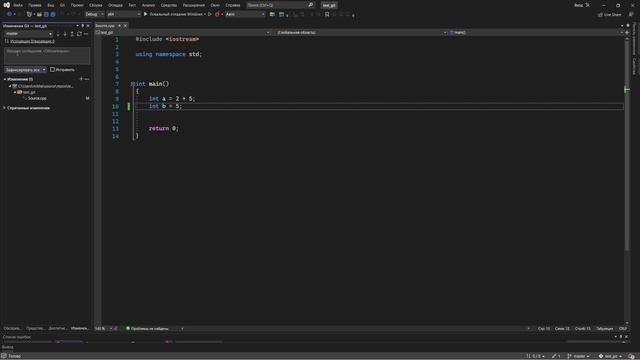This screenshot has height=360, width=640.
Task: Open the main() member navigation dropdown
Action: (x=535, y=33)
